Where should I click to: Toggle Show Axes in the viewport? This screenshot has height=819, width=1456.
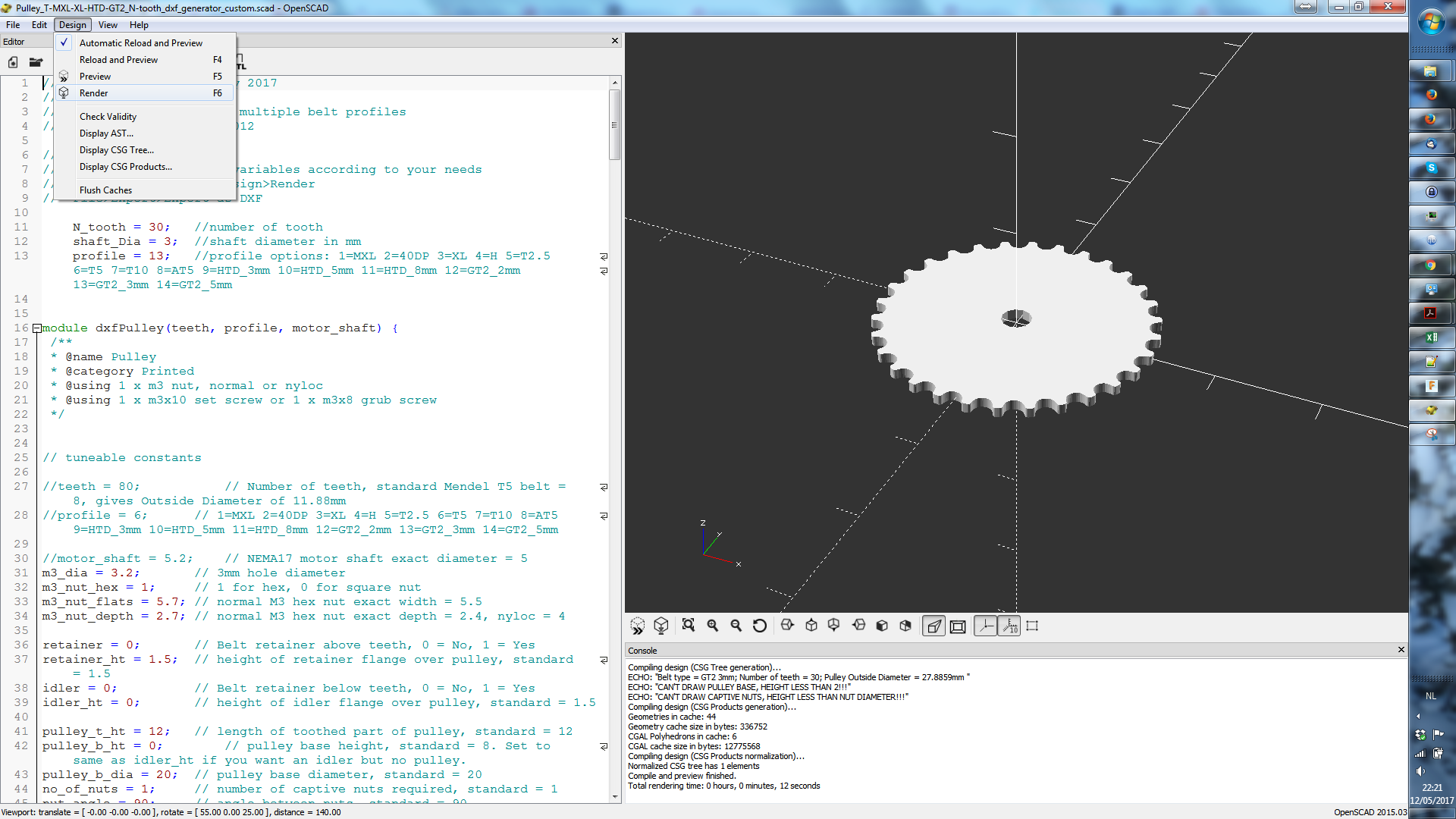(985, 626)
